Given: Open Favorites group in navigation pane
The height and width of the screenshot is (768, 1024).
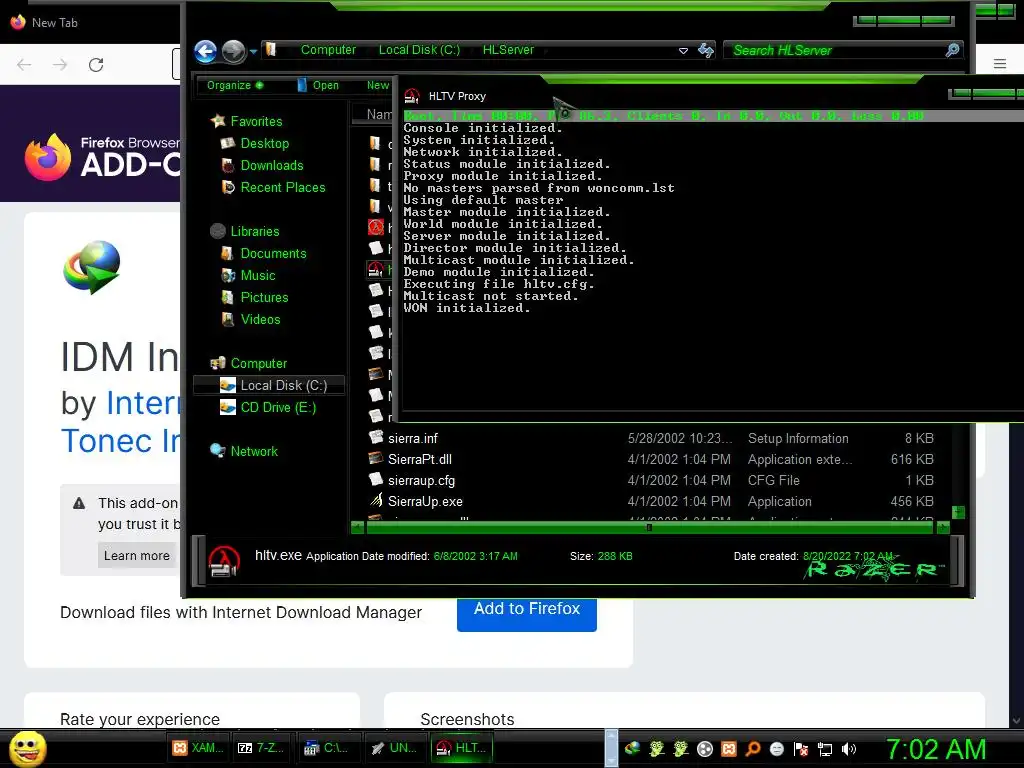Looking at the screenshot, I should 256,121.
